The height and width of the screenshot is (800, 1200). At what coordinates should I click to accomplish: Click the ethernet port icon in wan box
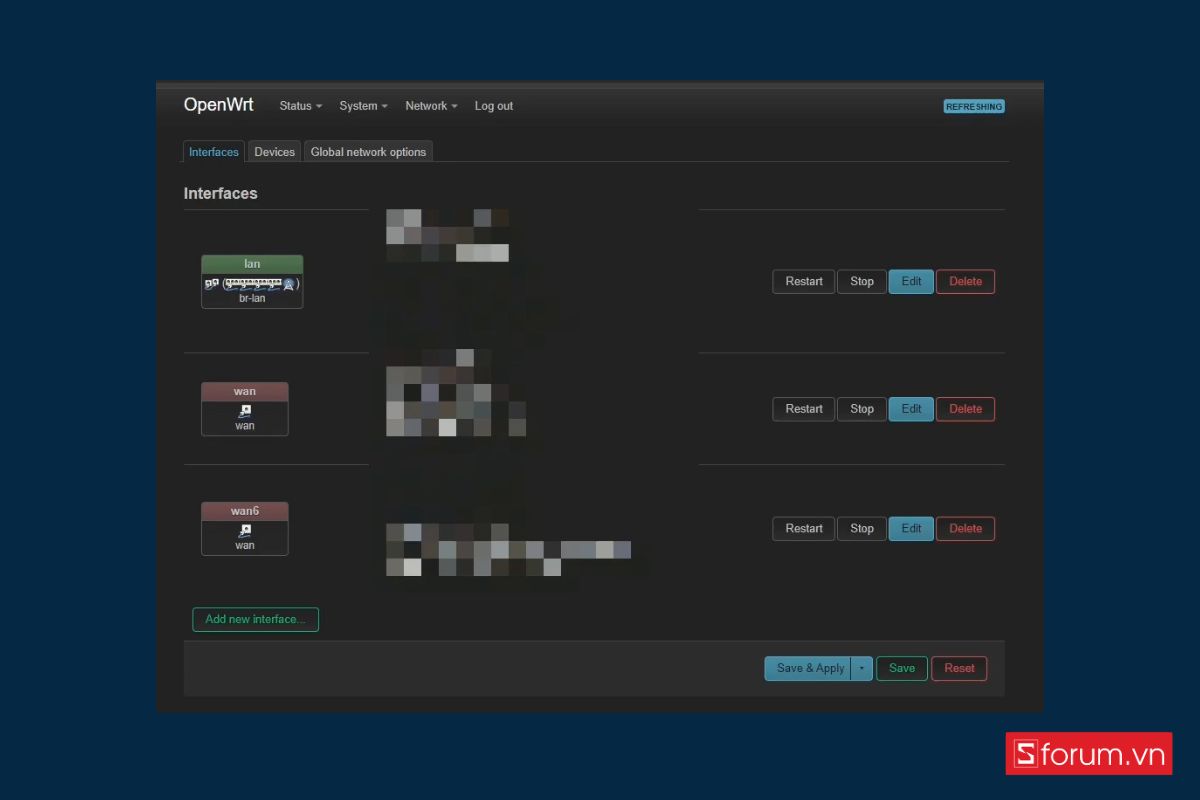(x=245, y=411)
